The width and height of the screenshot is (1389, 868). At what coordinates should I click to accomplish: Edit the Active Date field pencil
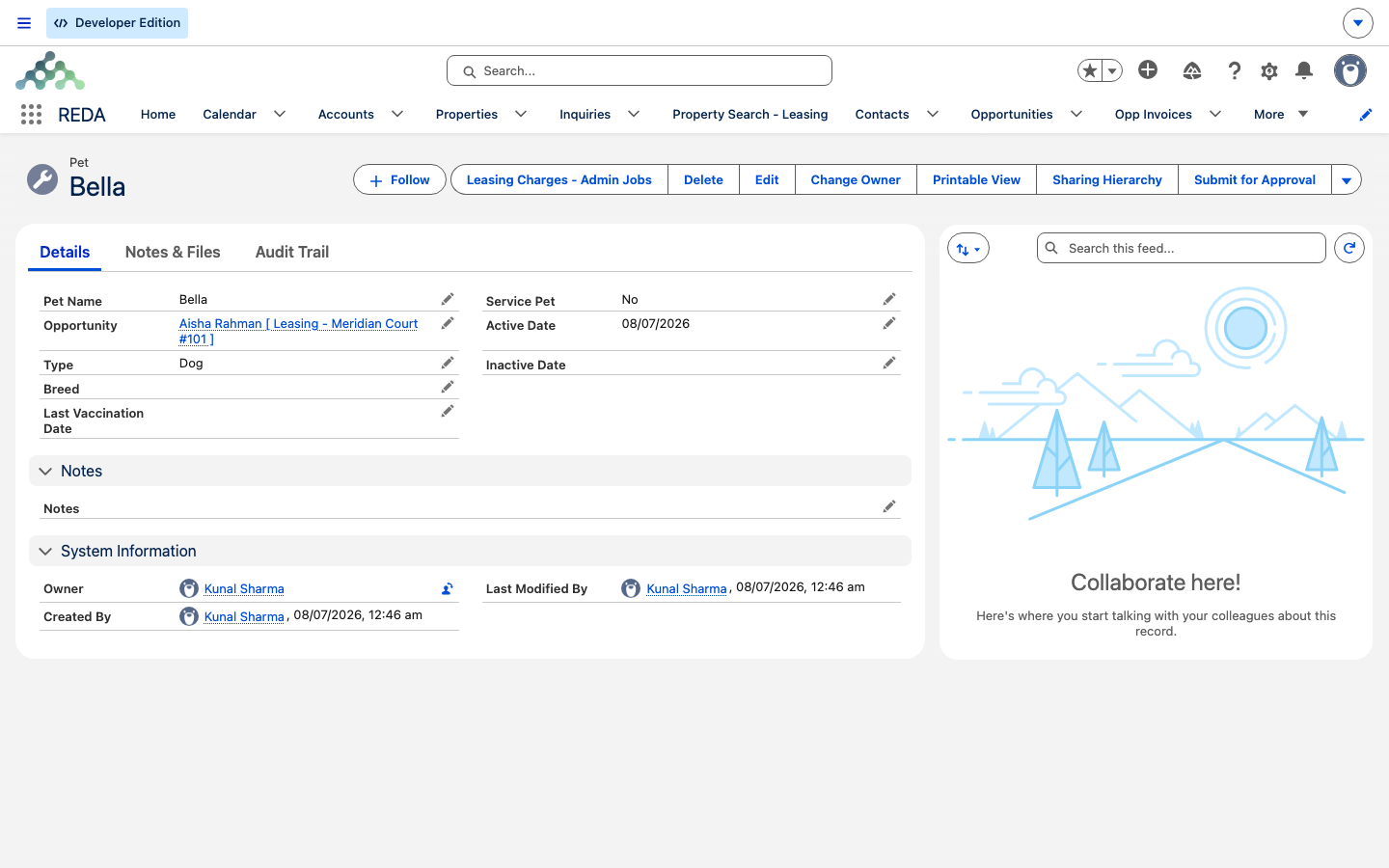click(889, 323)
